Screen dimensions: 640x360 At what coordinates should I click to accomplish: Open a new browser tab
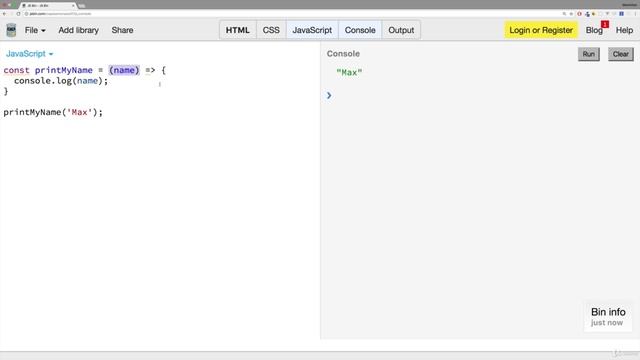tap(82, 6)
